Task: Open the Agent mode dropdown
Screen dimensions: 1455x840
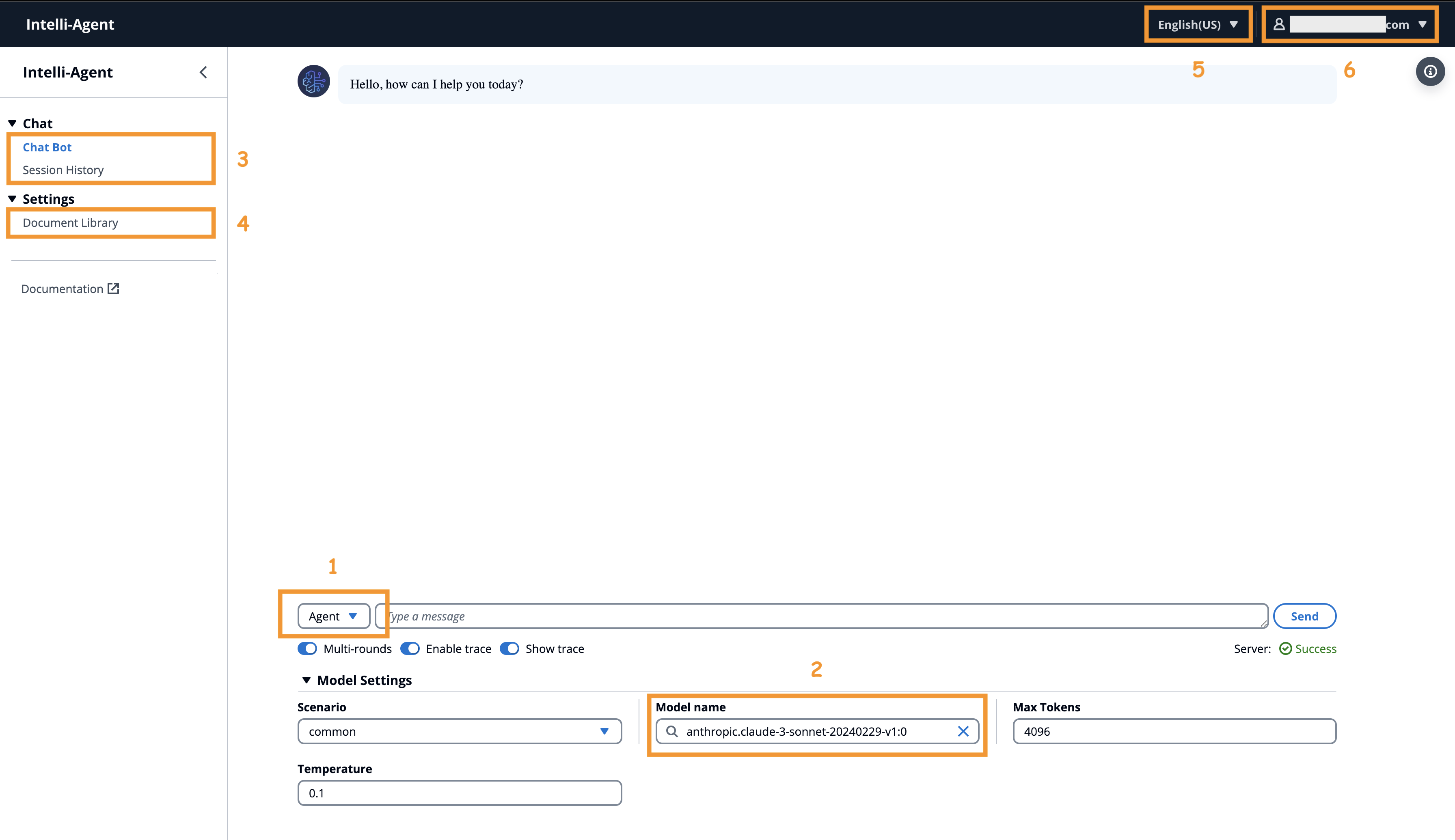Action: (334, 616)
